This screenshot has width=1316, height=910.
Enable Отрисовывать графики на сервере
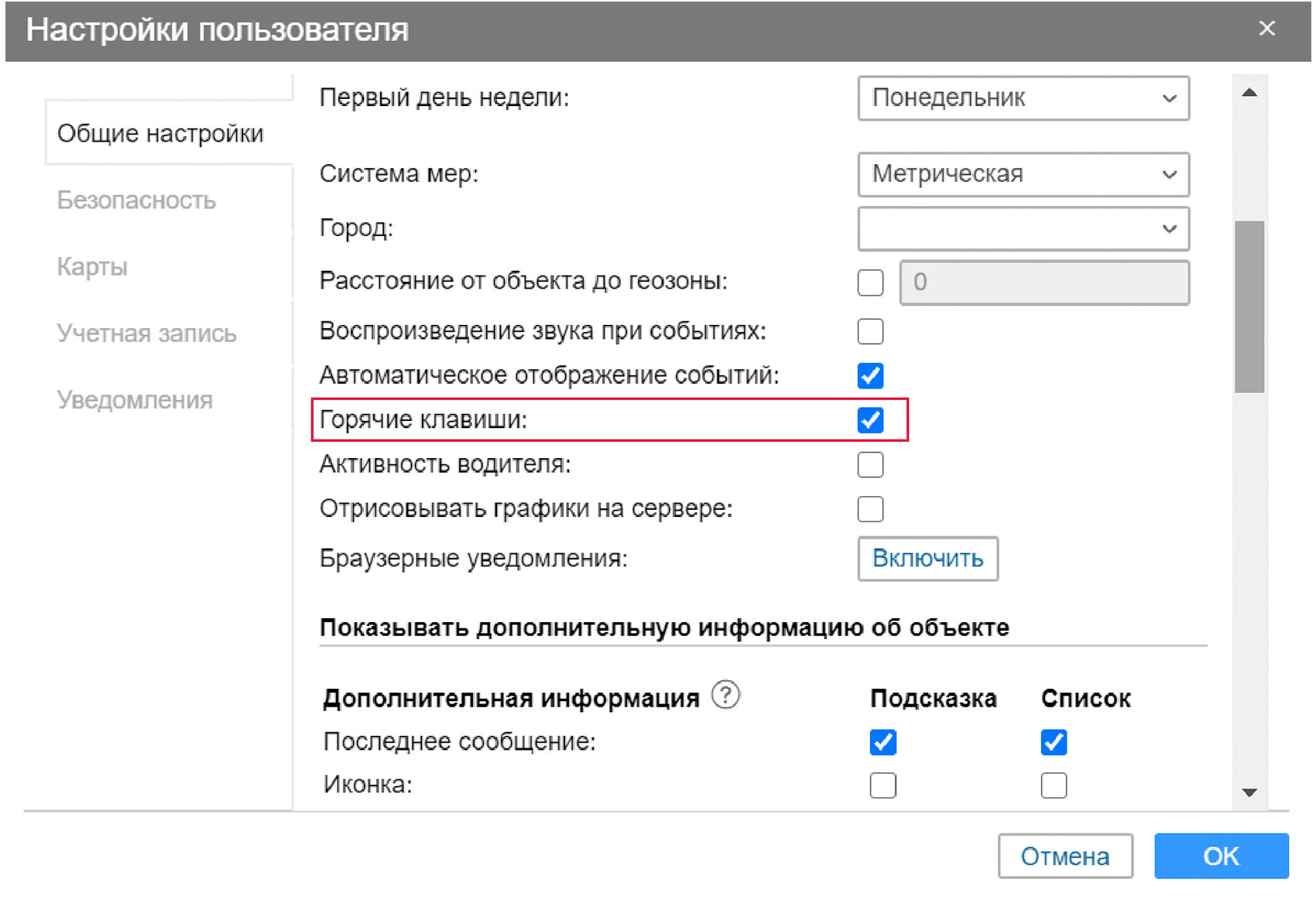[870, 508]
